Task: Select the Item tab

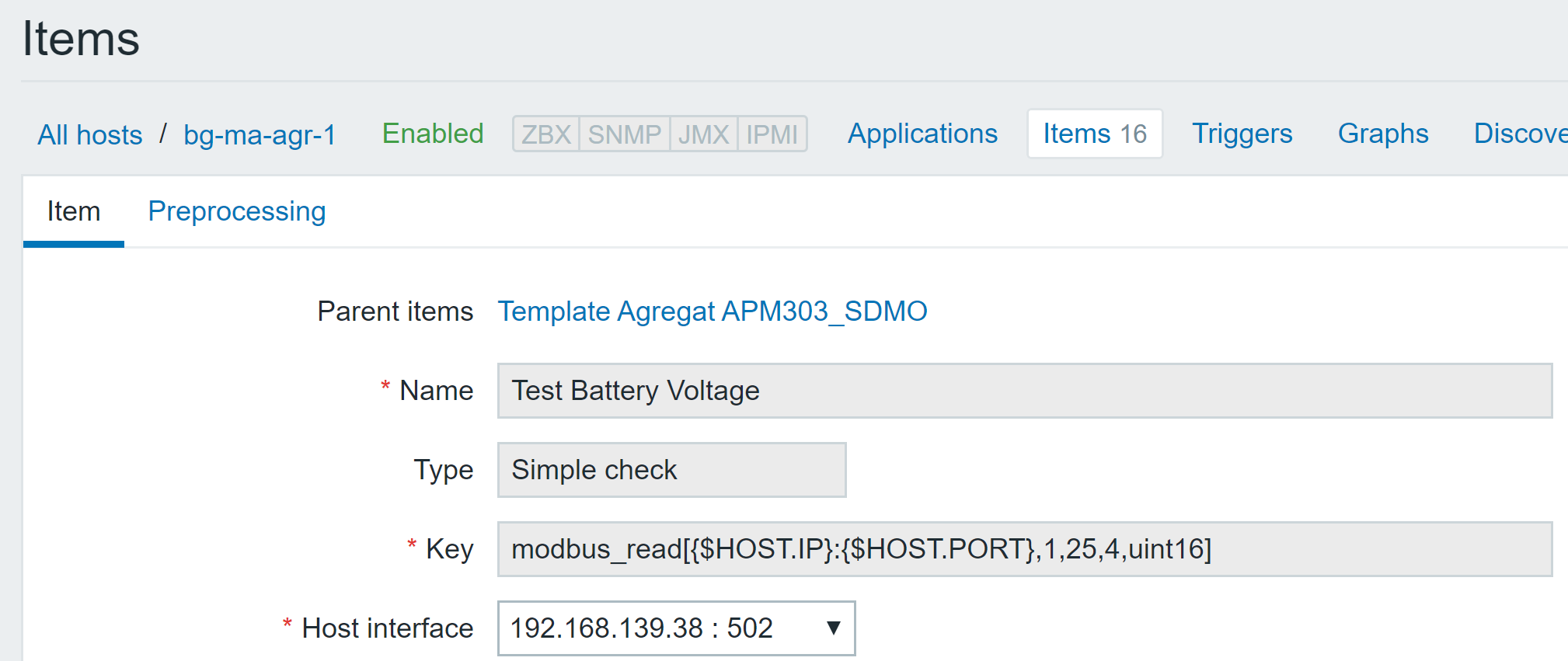Action: tap(74, 211)
